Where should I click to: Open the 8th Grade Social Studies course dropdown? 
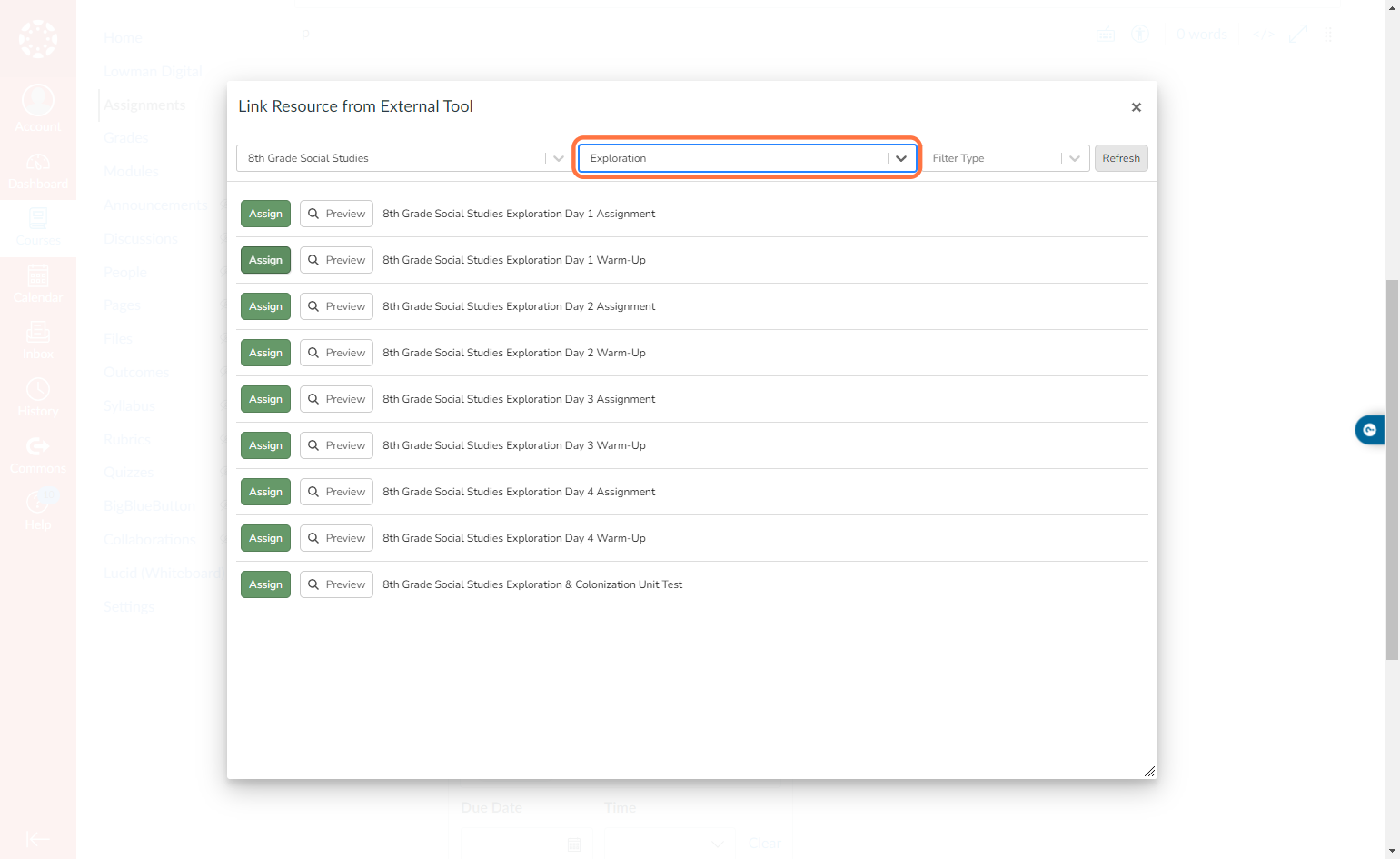pos(403,158)
